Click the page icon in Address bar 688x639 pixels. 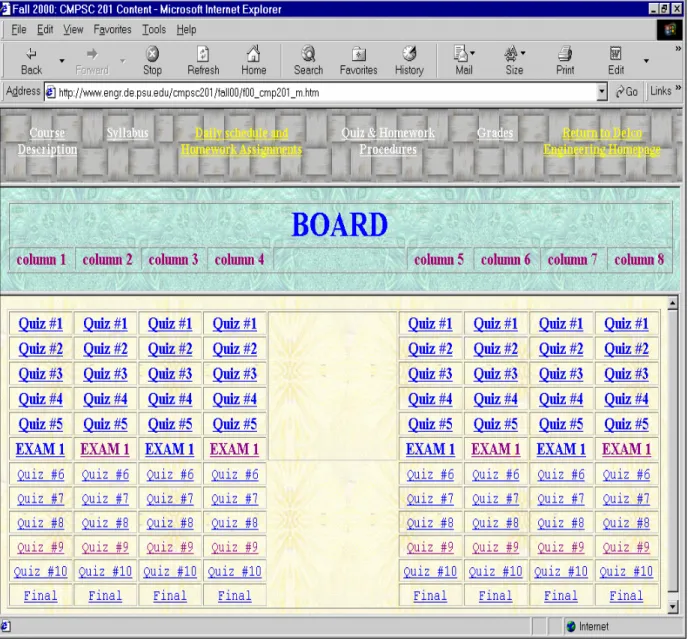[51, 92]
